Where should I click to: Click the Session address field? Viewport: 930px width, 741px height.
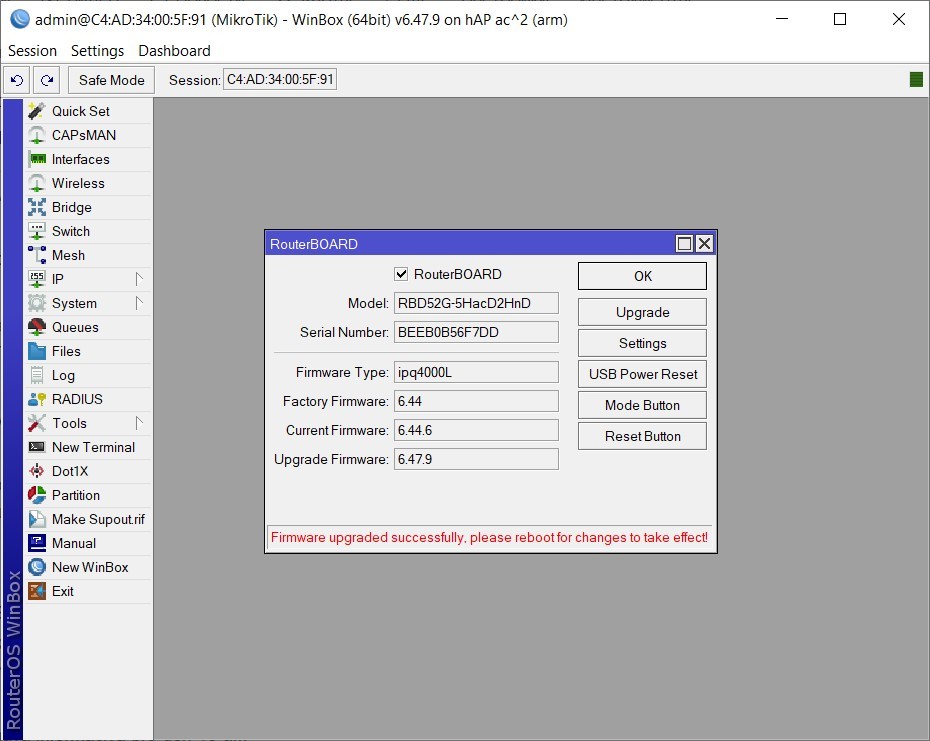point(280,79)
